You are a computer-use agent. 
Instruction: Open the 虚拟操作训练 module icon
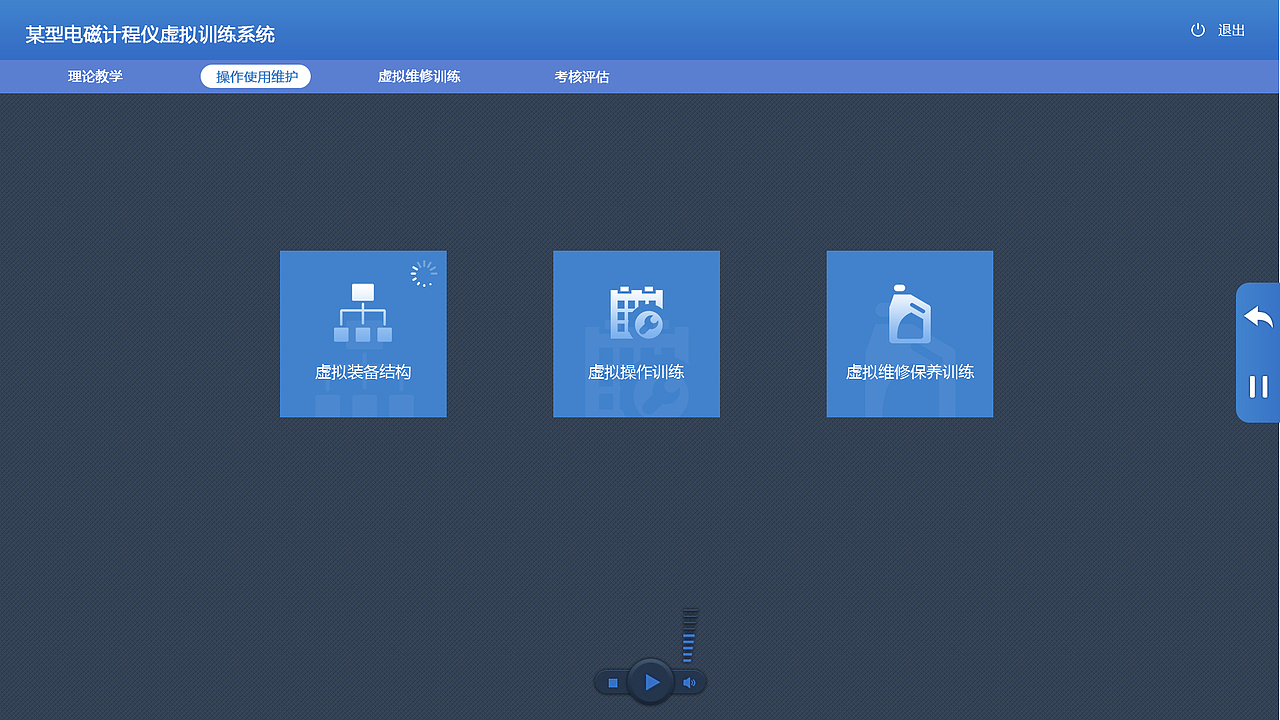(636, 334)
